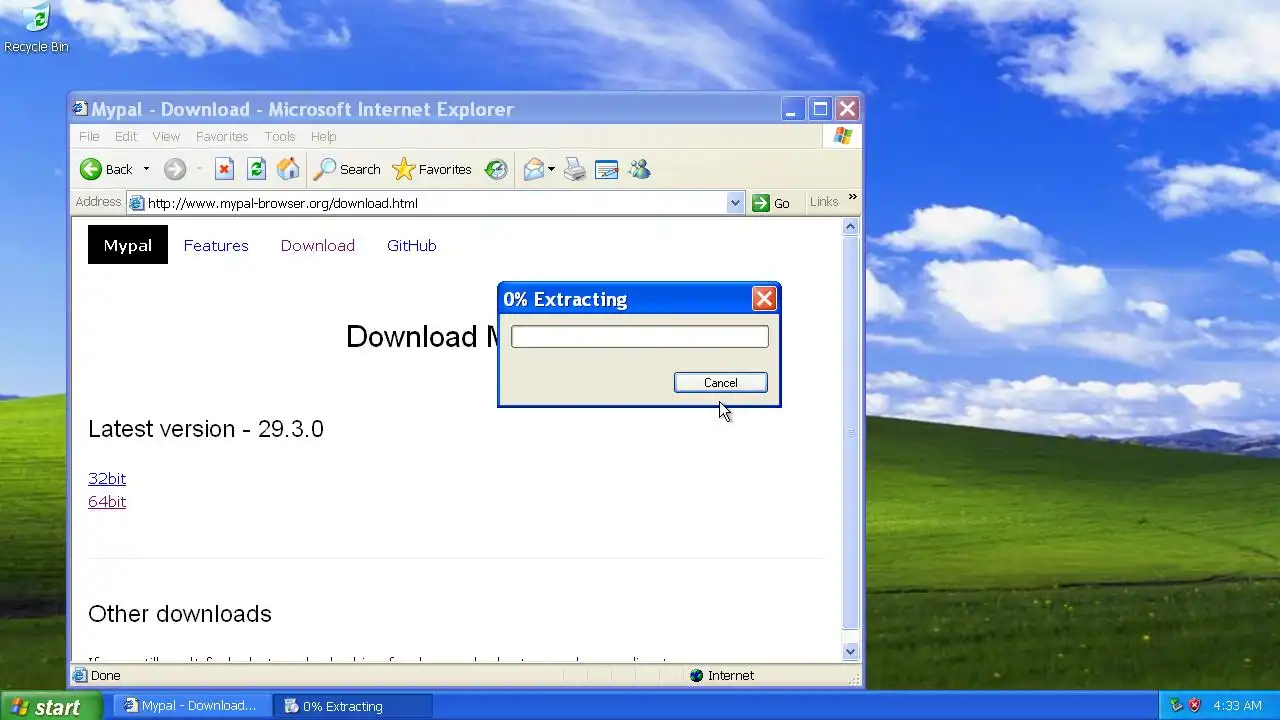Image resolution: width=1280 pixels, height=720 pixels.
Task: Click the page icon in address bar
Action: (137, 203)
